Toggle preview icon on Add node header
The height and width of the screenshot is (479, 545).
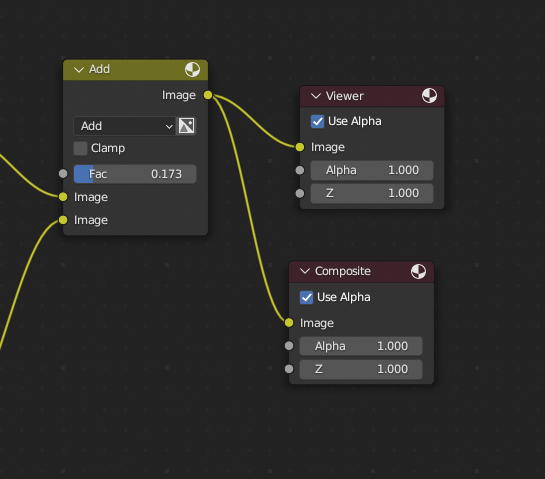click(192, 70)
